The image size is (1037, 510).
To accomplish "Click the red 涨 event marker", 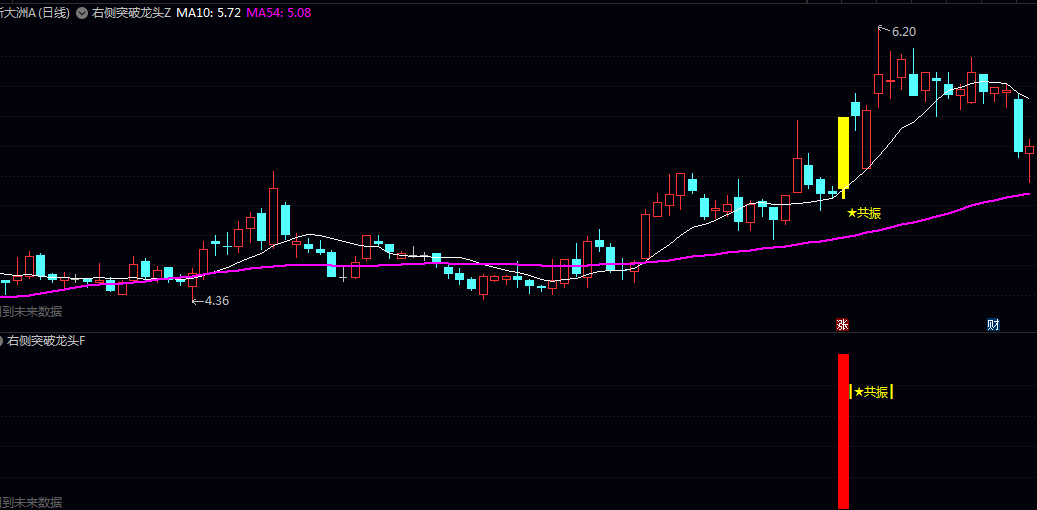I will pyautogui.click(x=843, y=325).
